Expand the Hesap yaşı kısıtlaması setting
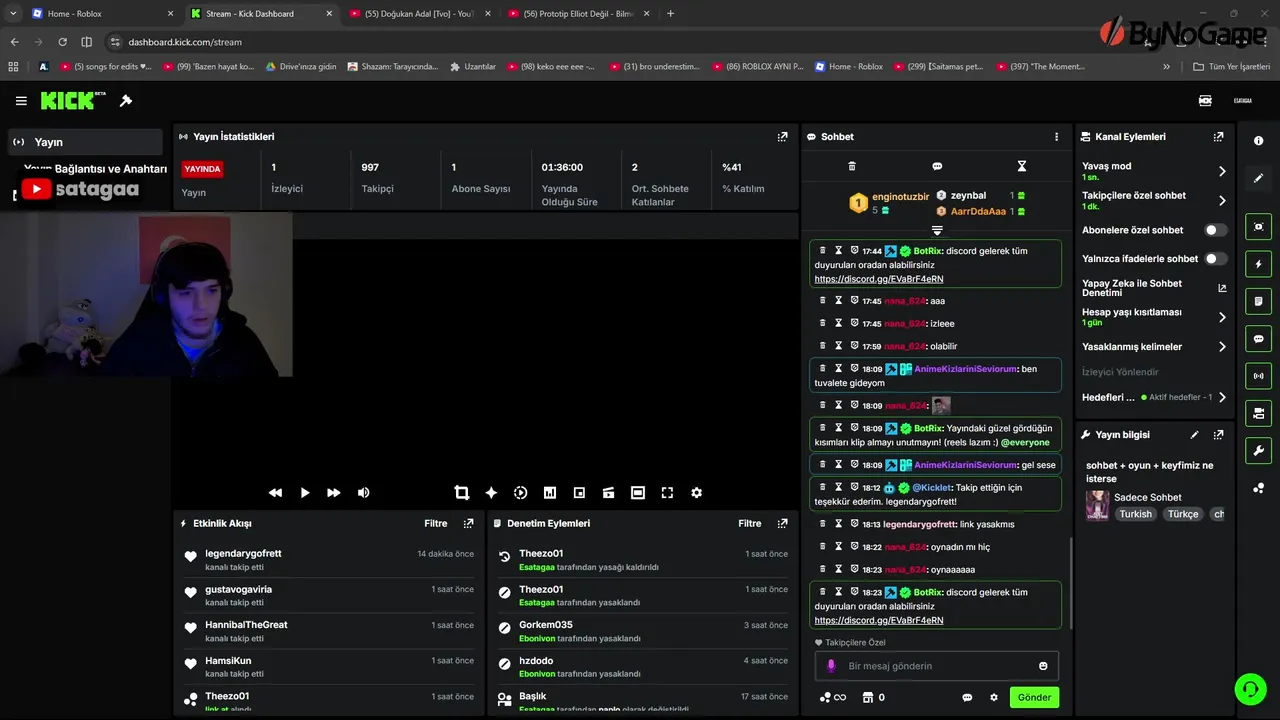The image size is (1280, 720). coord(1222,317)
